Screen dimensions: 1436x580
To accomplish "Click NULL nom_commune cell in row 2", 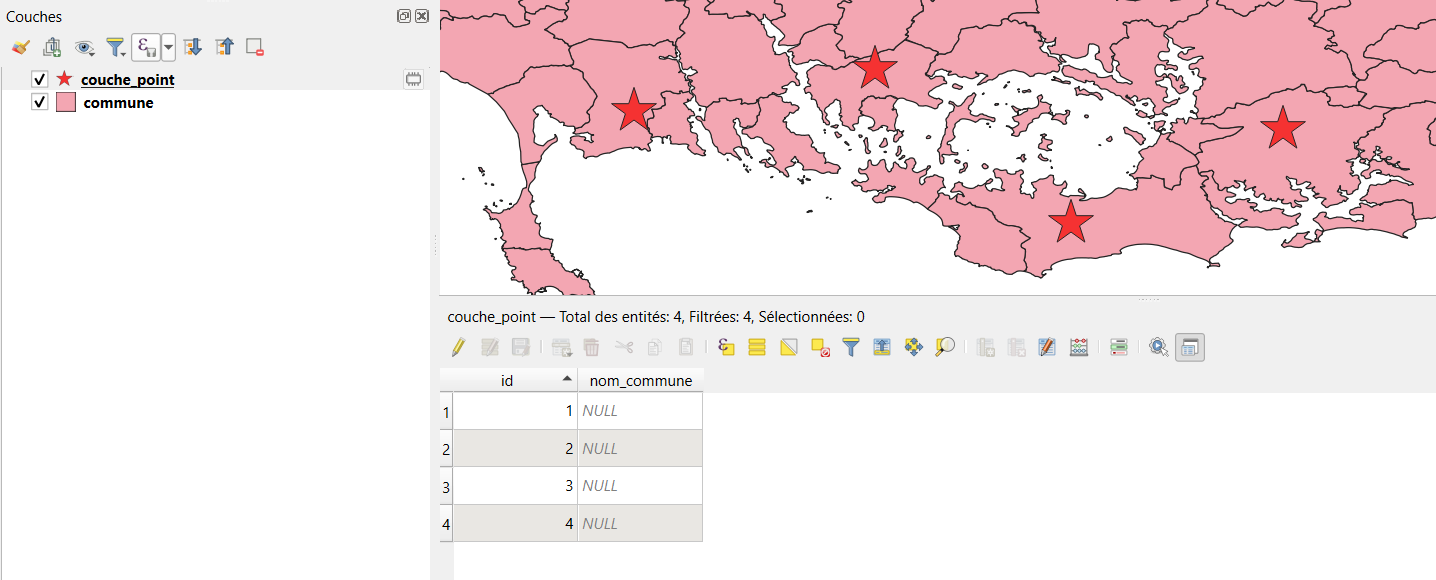I will pos(640,449).
